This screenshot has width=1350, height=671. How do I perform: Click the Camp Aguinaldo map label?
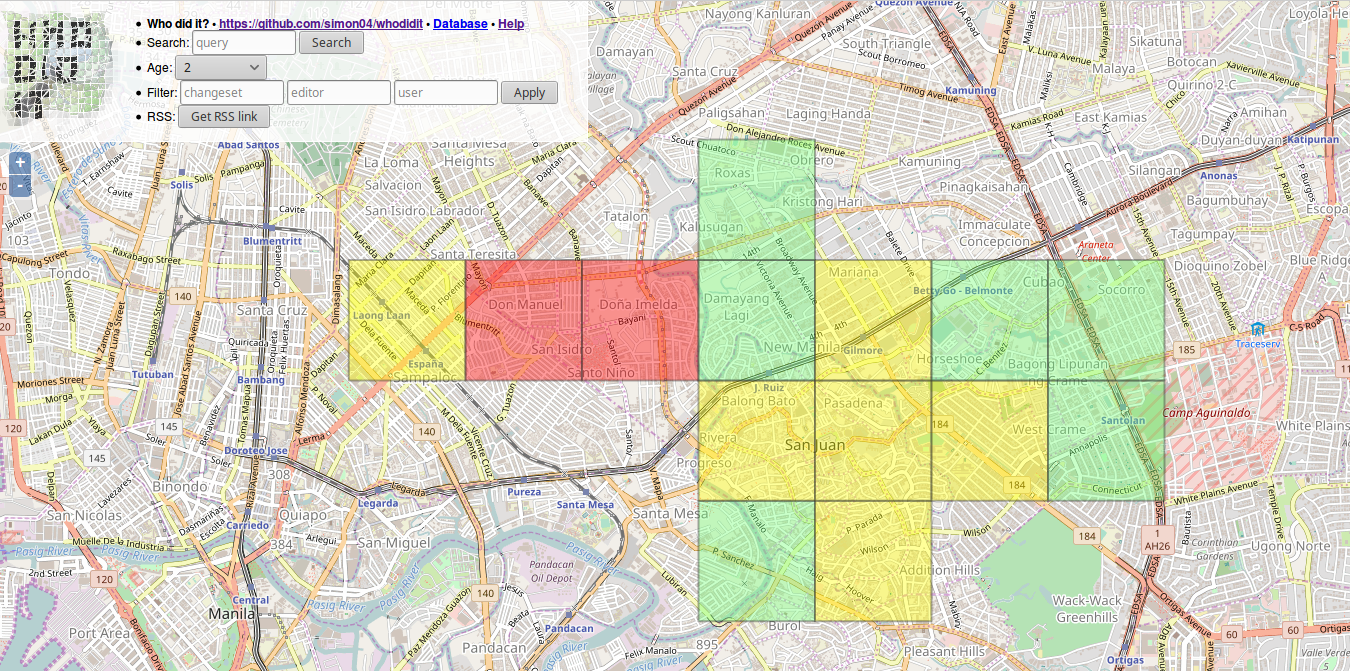(1206, 412)
